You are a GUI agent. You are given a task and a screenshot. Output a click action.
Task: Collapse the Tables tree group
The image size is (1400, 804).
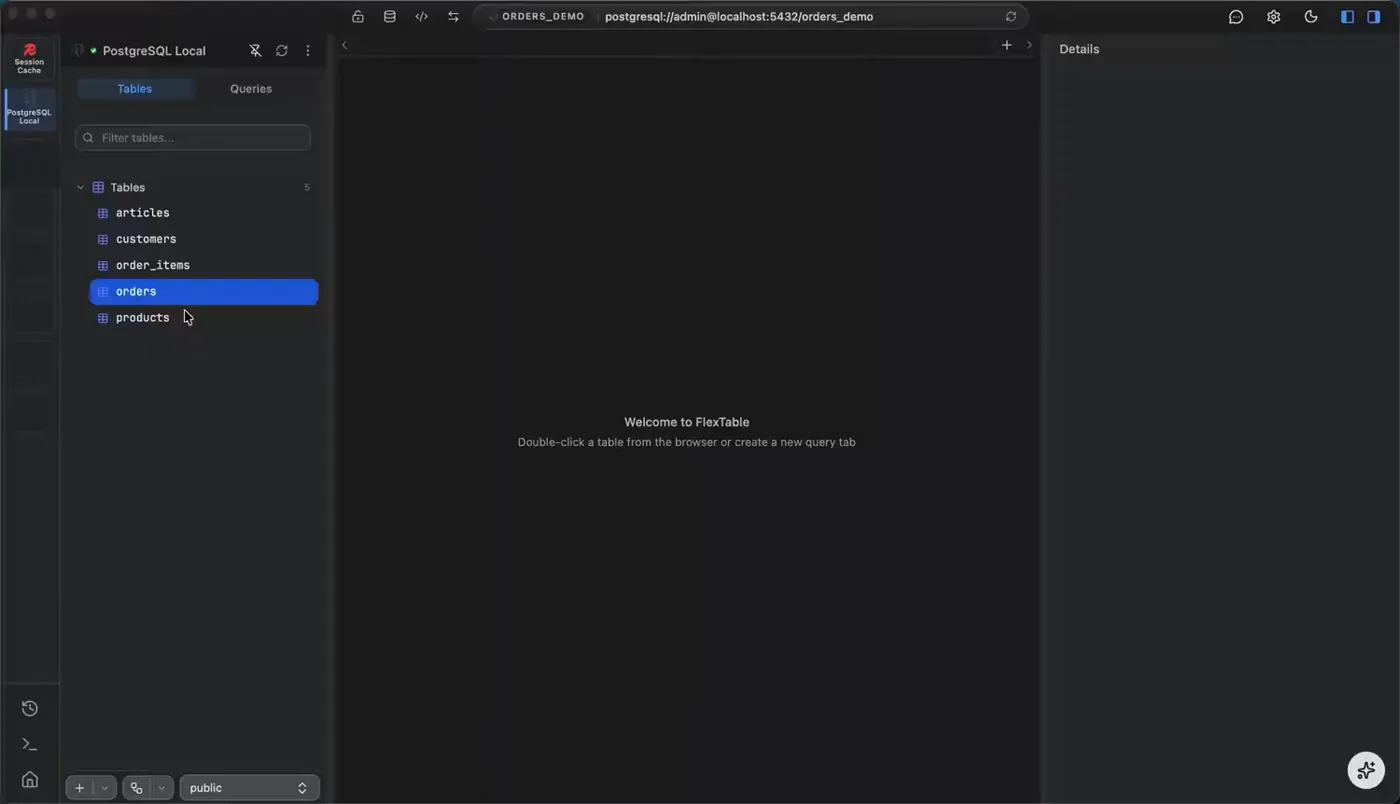tap(81, 188)
